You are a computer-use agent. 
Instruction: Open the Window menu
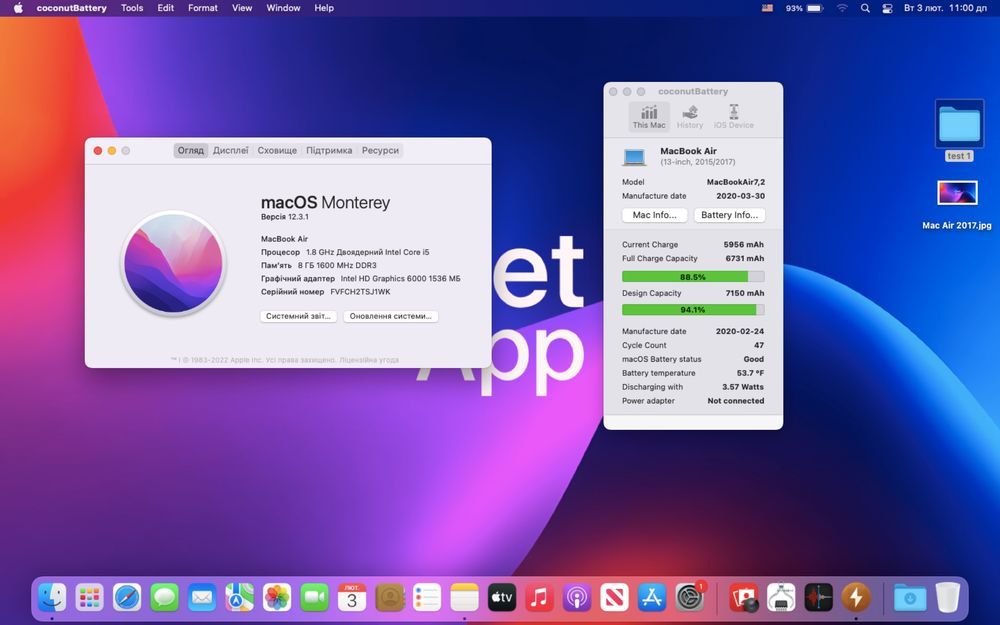[x=283, y=8]
